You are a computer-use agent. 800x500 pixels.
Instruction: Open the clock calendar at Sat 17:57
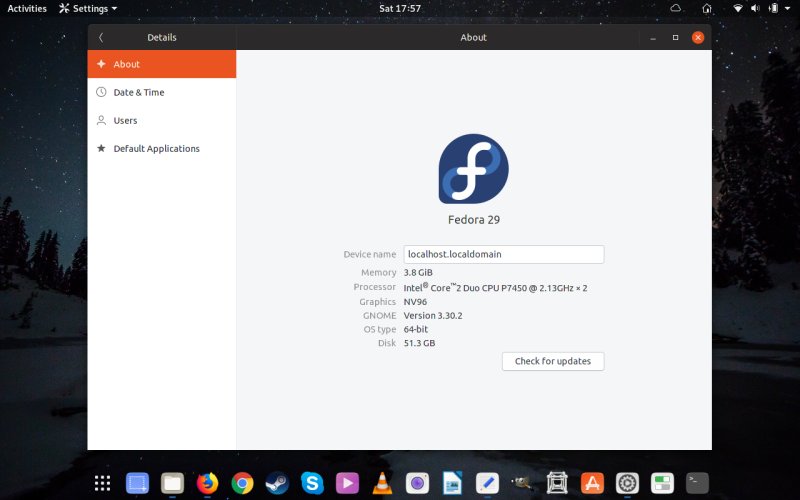click(x=400, y=8)
